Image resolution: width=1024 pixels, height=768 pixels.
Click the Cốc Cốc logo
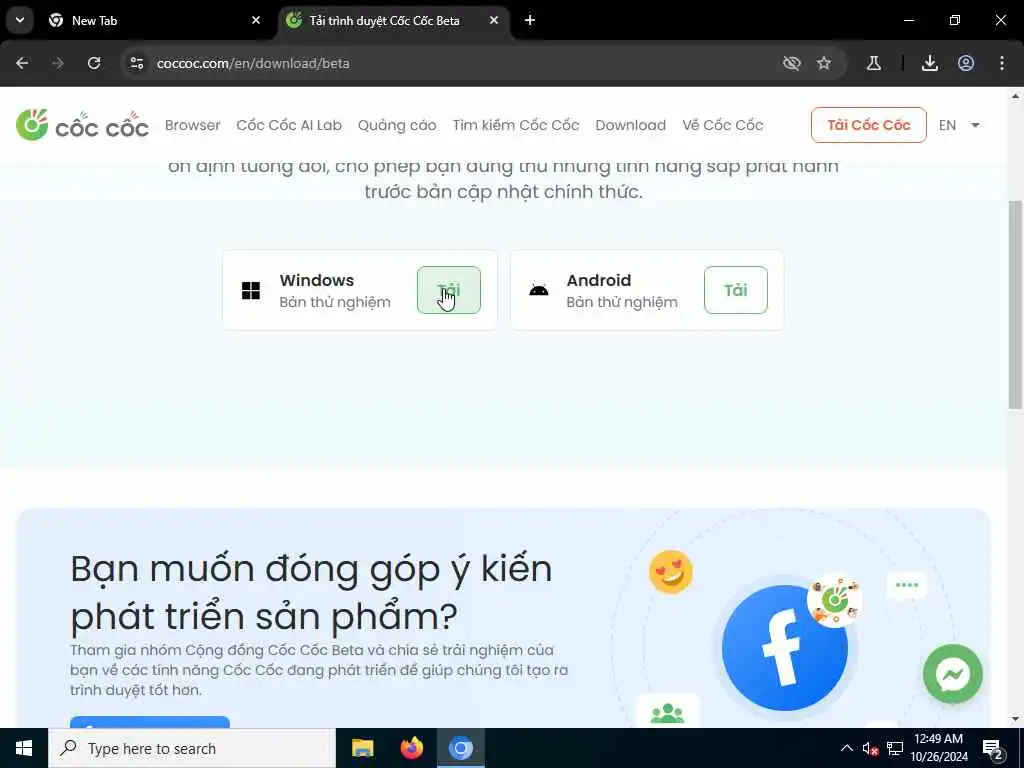(82, 125)
